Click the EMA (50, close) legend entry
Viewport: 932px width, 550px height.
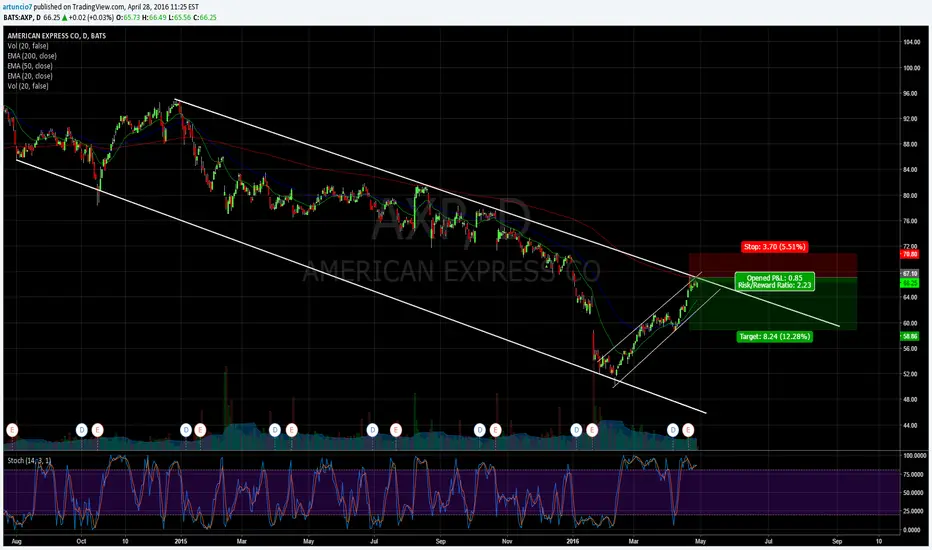coord(30,66)
